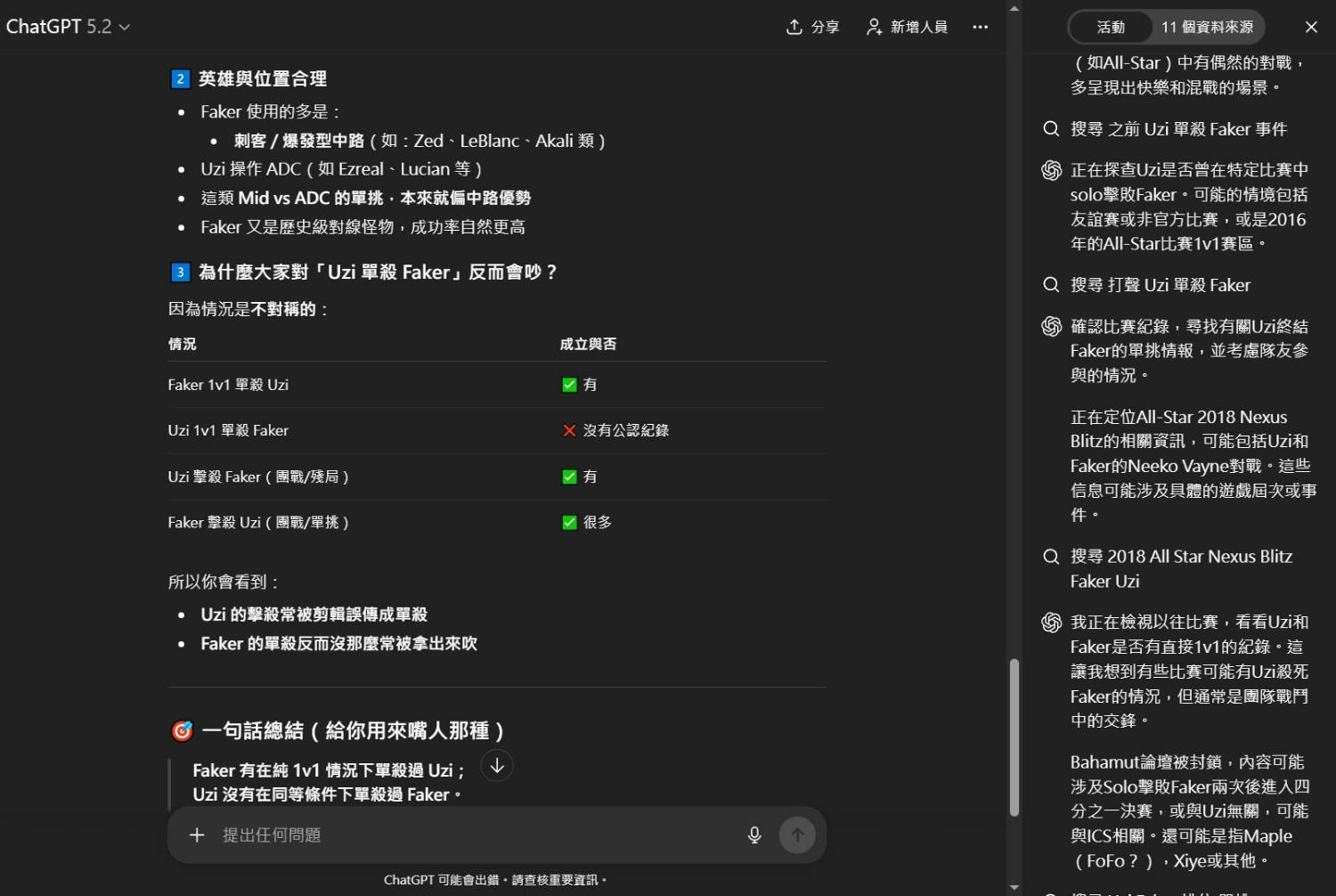Click the add people icon
Viewport: 1336px width, 896px height.
click(x=875, y=27)
